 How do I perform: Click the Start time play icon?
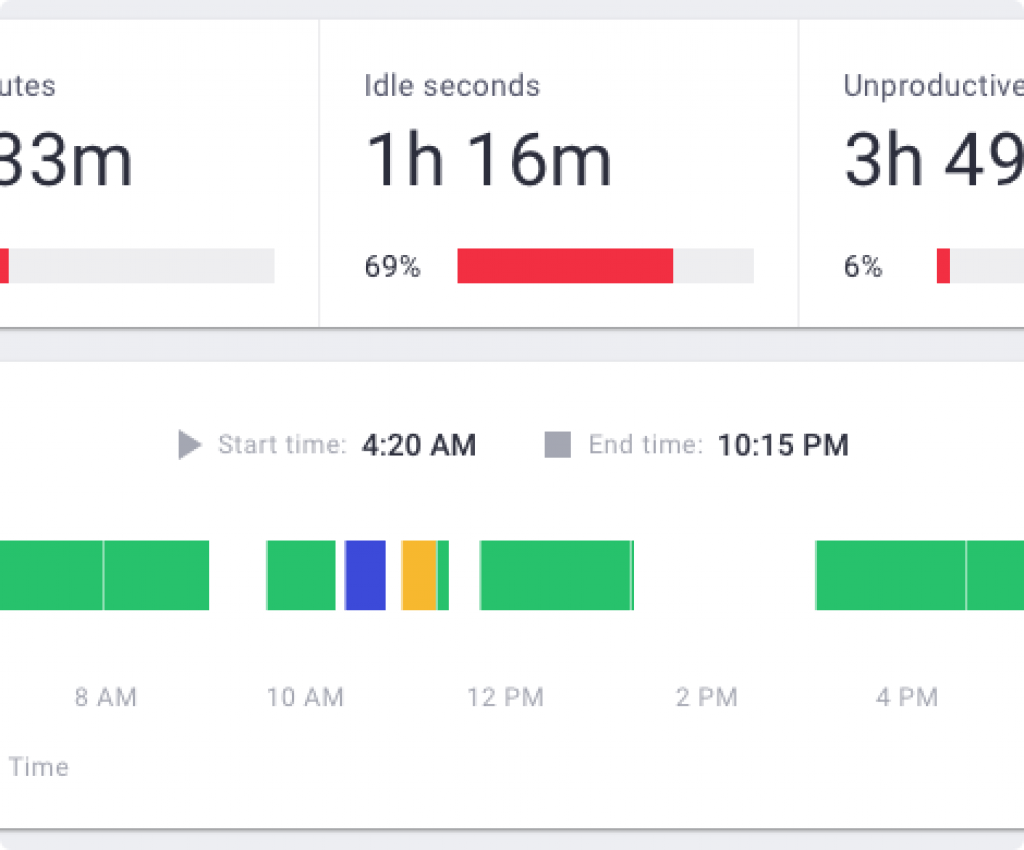(x=188, y=445)
